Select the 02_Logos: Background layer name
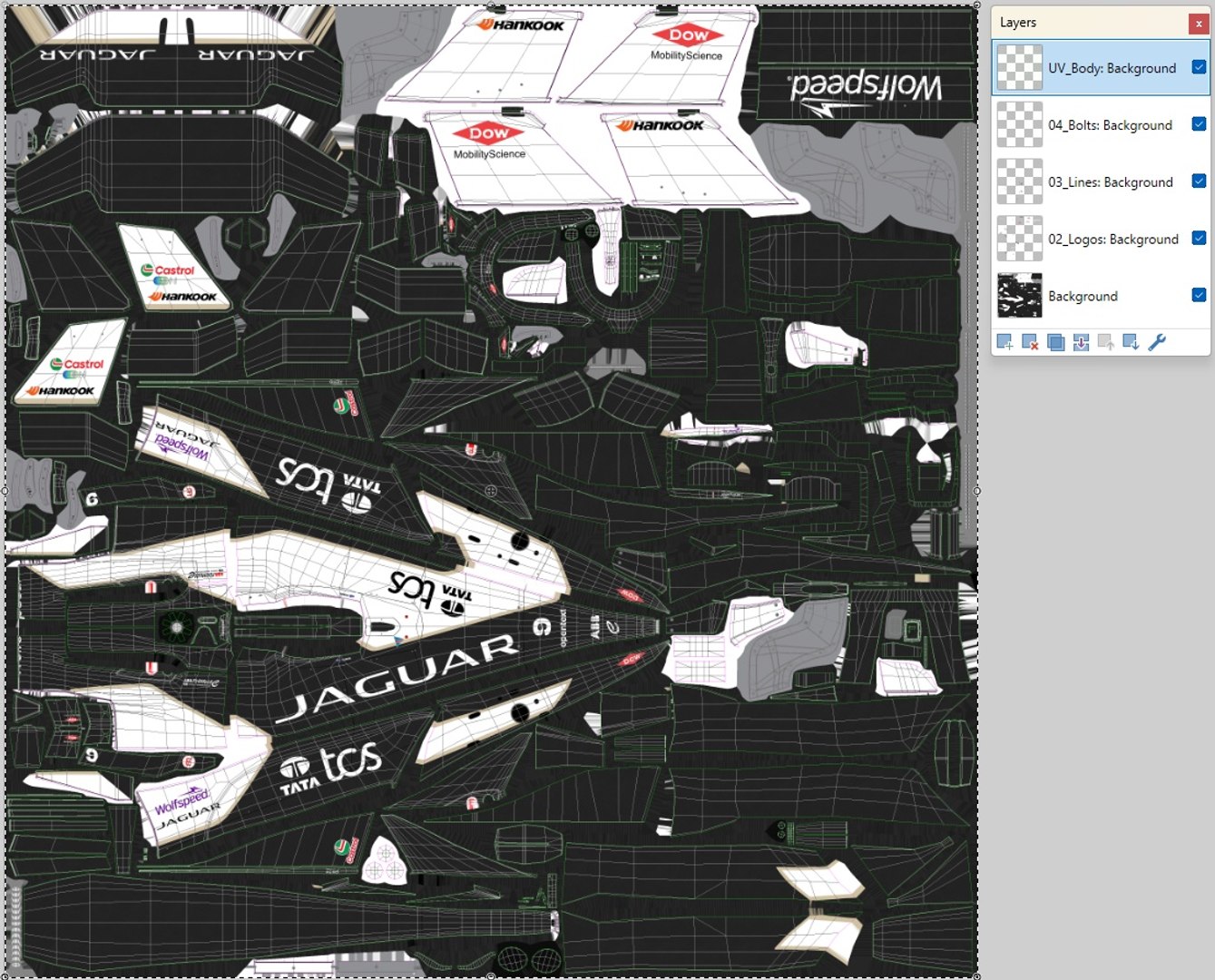This screenshot has height=980, width=1215. (1113, 240)
